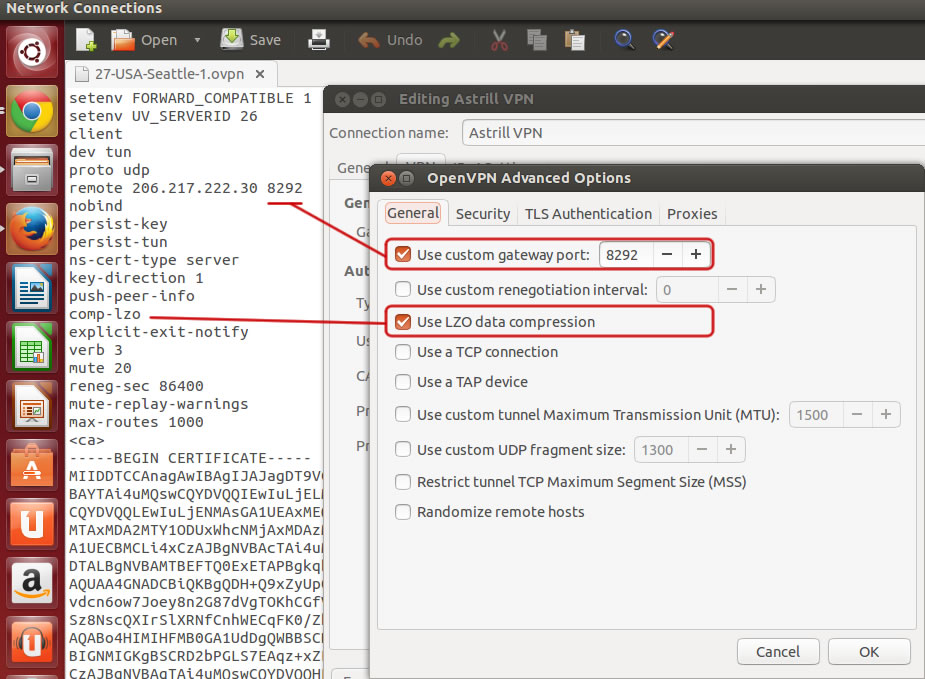Click the 'comp-lzo' line in the ovpn file
The height and width of the screenshot is (679, 925).
[x=105, y=314]
